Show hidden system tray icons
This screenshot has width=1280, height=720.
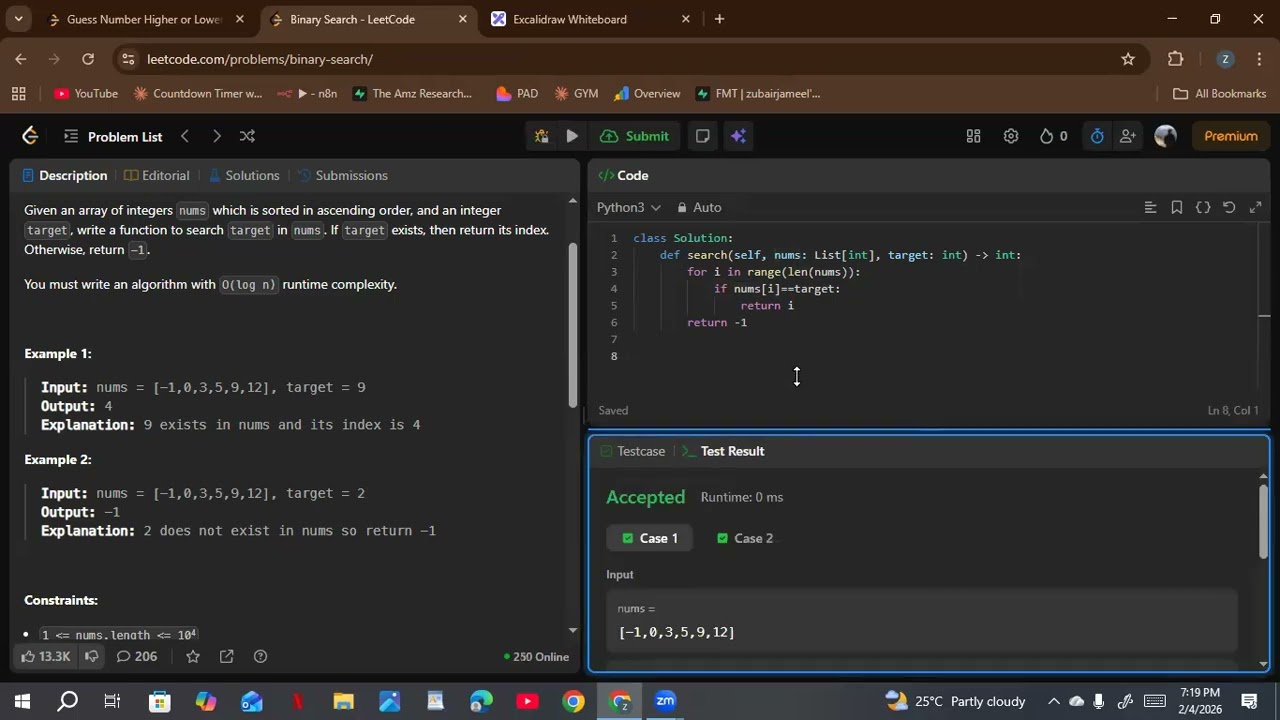1053,701
